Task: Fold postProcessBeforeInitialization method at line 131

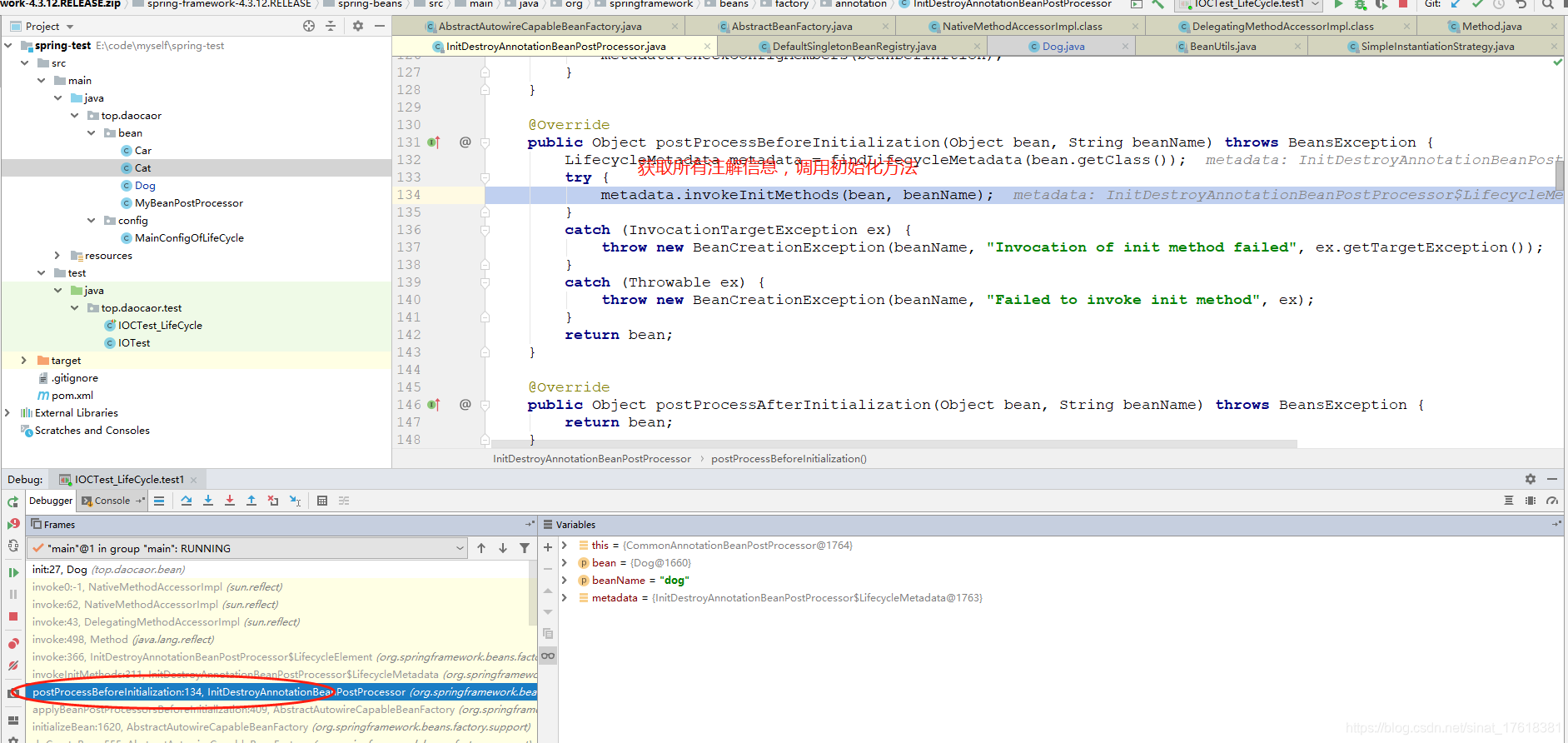Action: 485,142
